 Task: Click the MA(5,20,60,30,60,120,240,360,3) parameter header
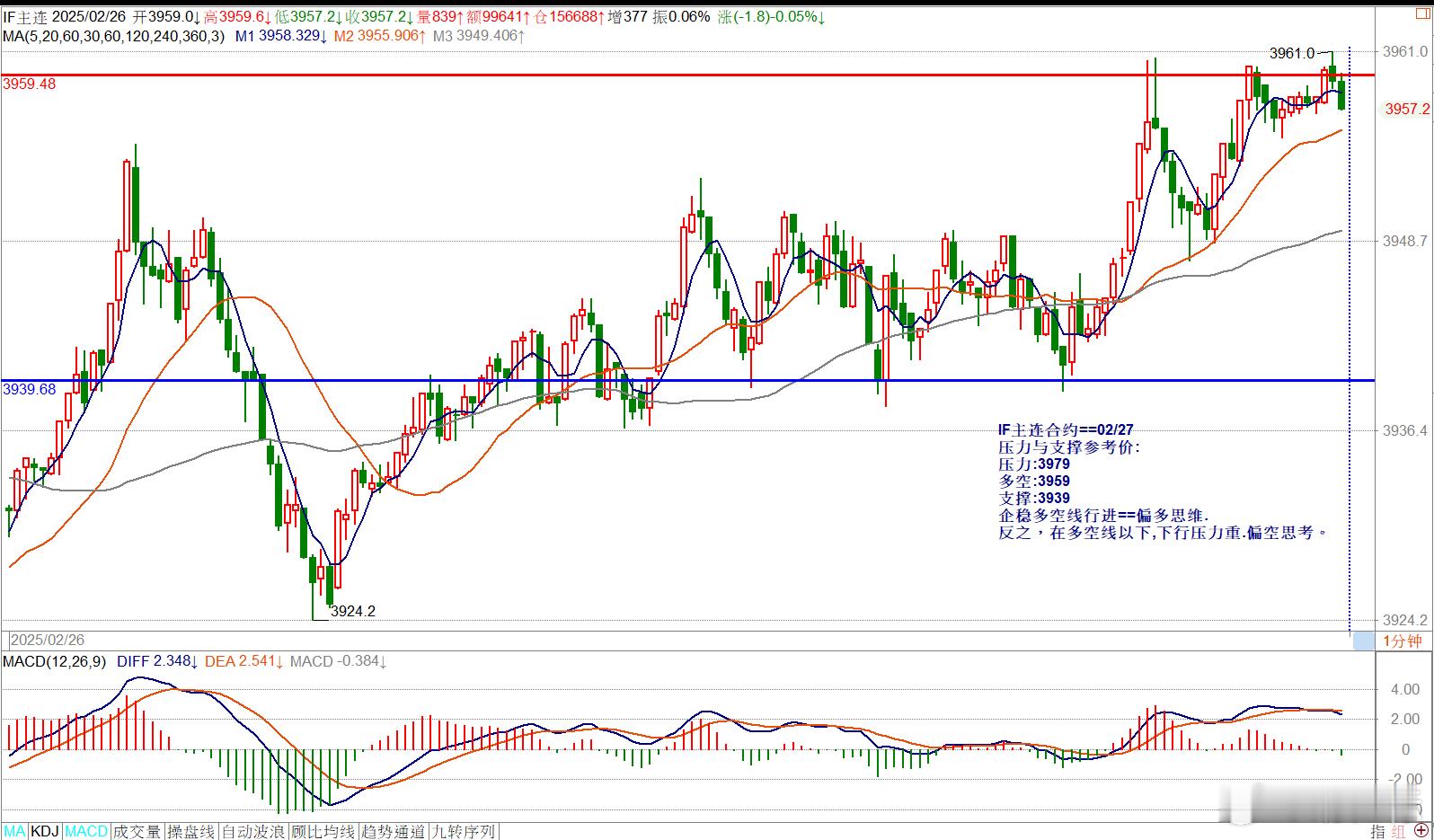point(114,36)
